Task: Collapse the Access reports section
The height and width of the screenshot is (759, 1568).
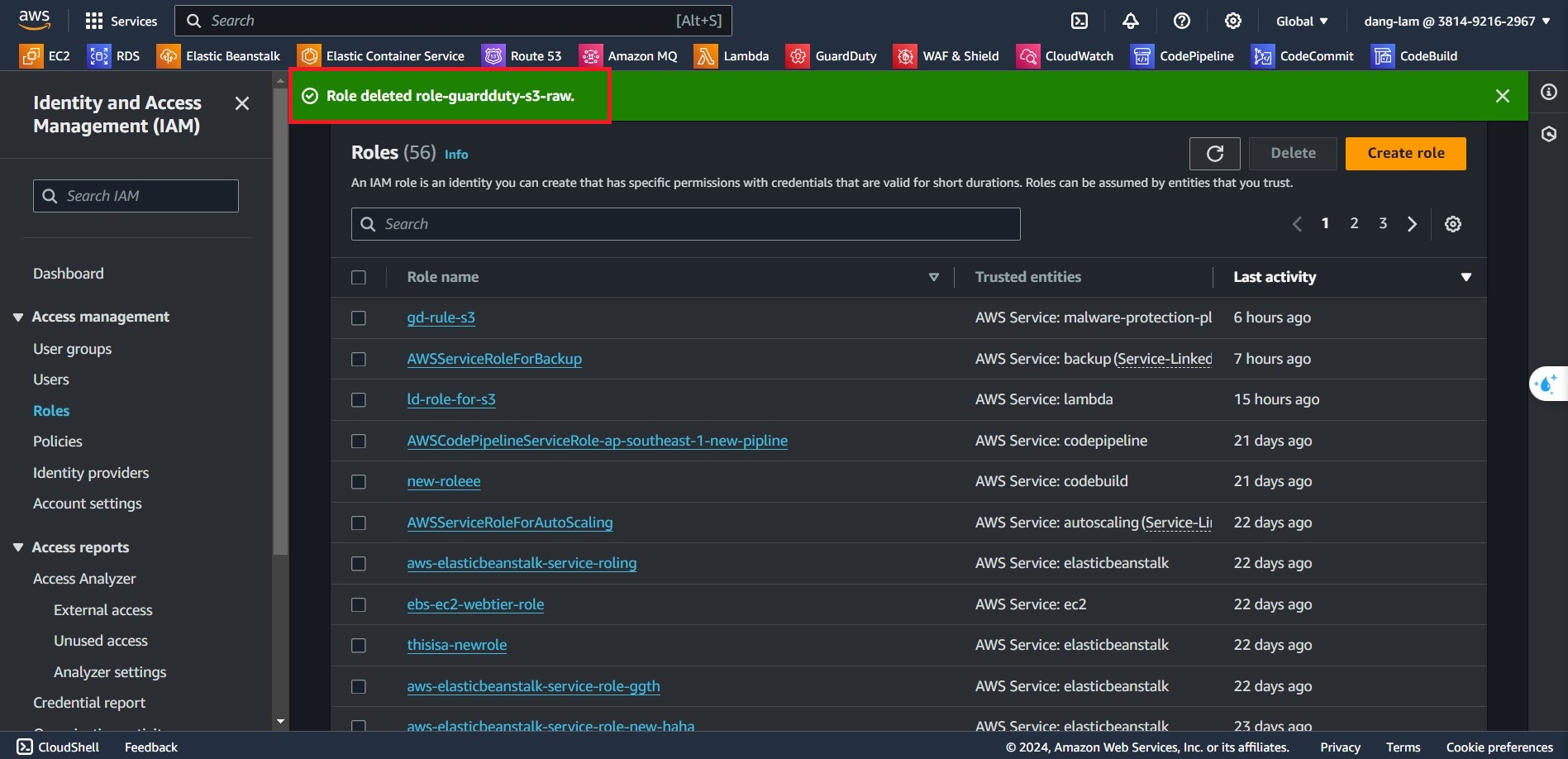Action: (18, 547)
